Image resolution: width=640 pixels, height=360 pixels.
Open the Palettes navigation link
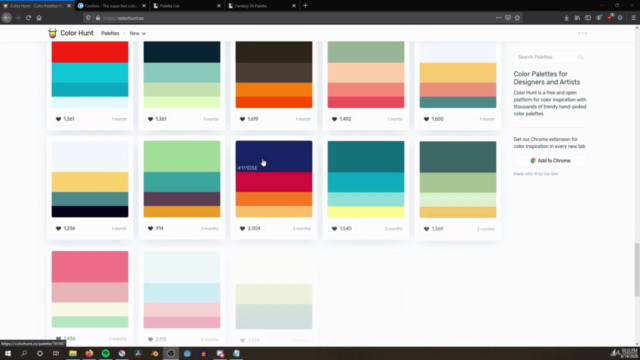tap(110, 33)
